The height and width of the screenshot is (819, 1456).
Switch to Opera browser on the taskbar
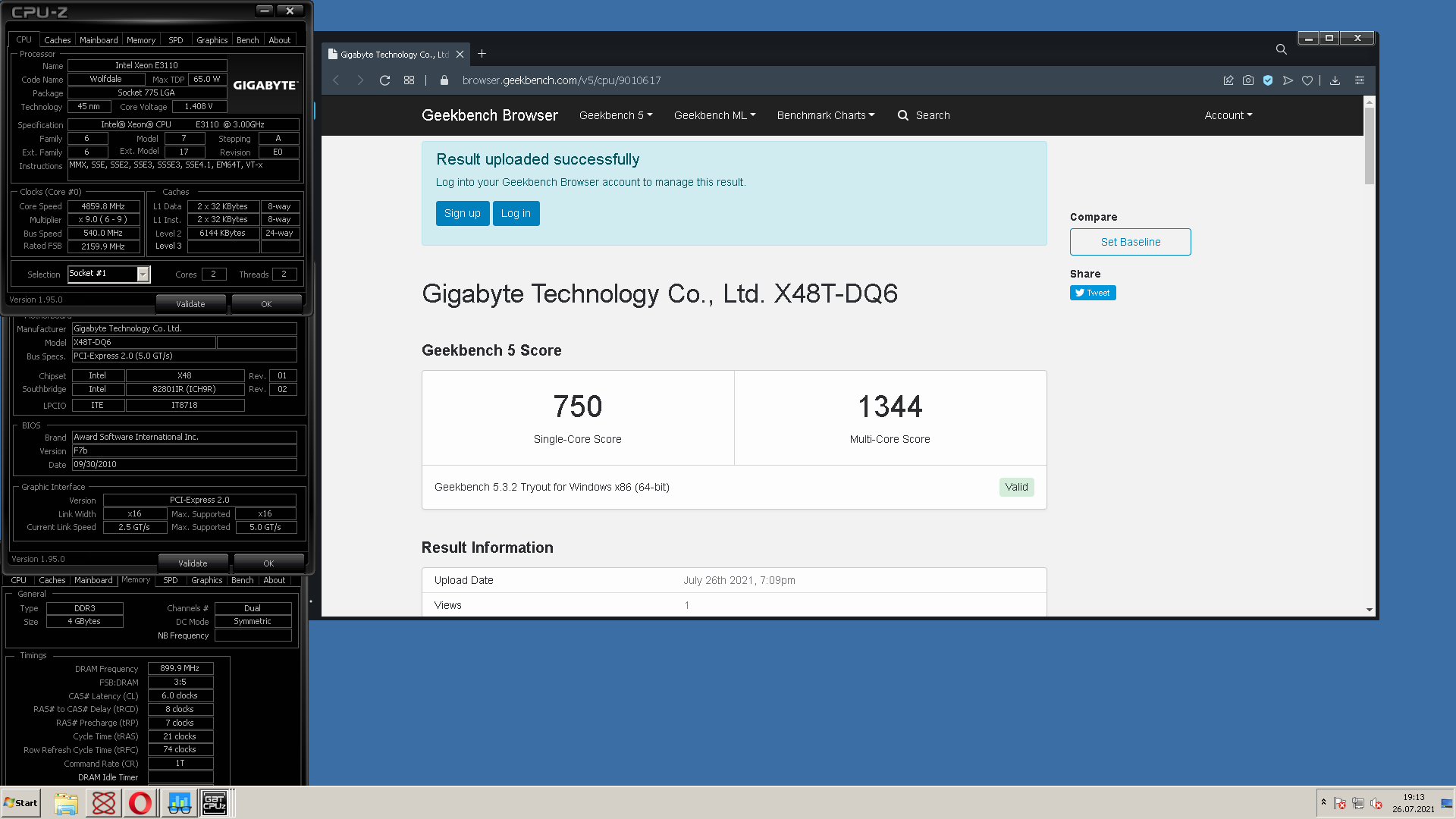[x=140, y=803]
